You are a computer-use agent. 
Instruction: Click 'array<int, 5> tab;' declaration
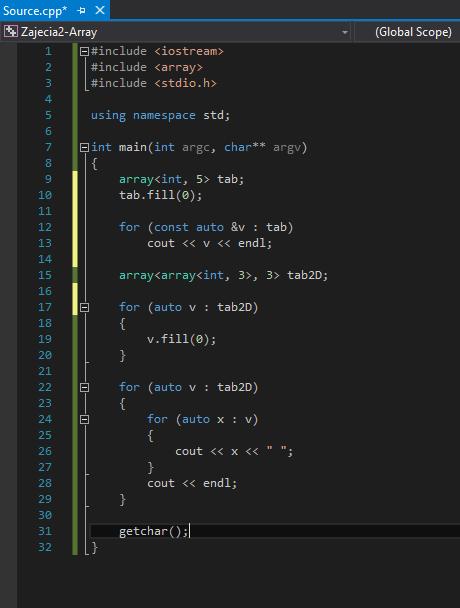[182, 179]
